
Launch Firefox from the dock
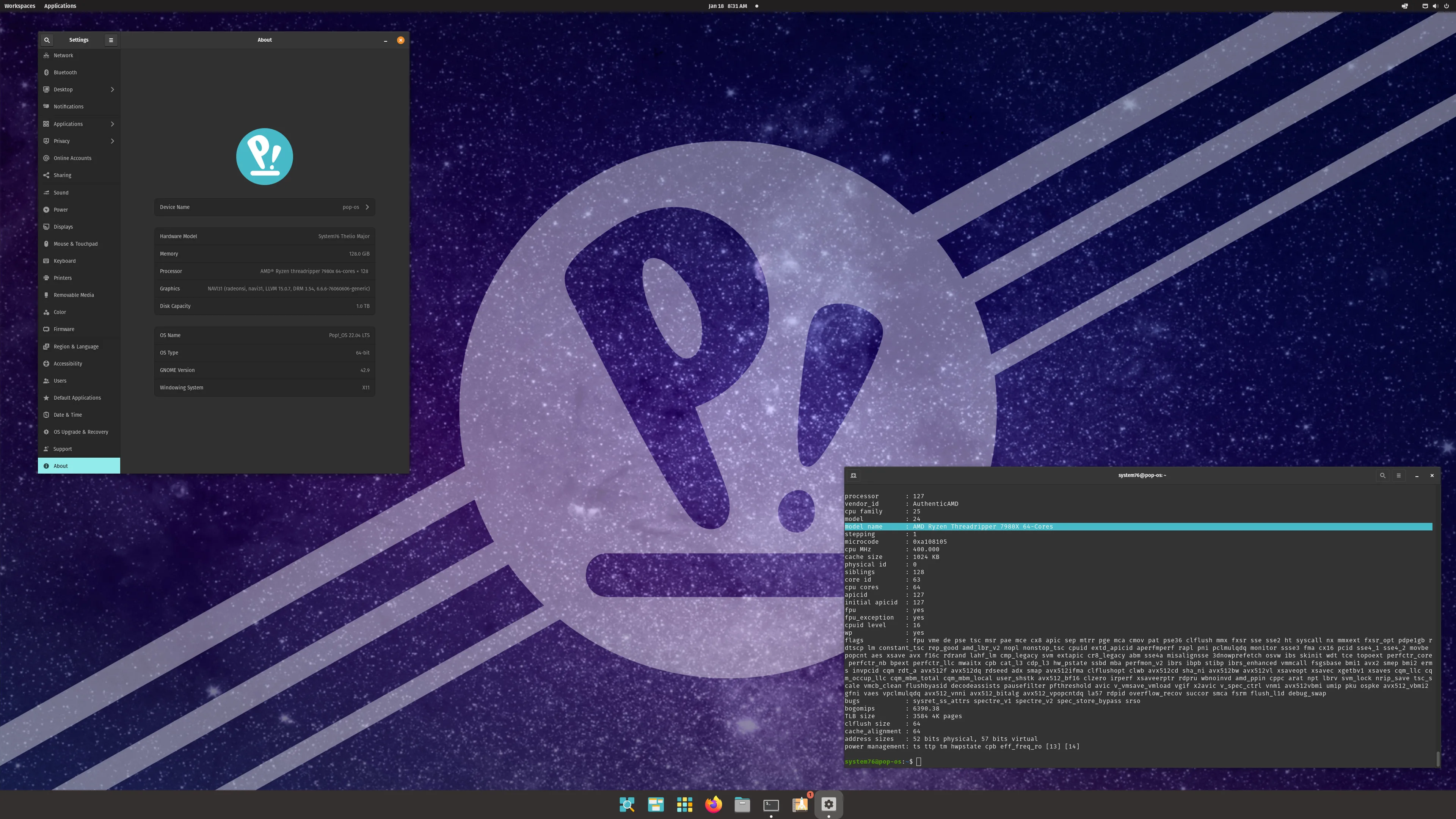click(x=713, y=804)
